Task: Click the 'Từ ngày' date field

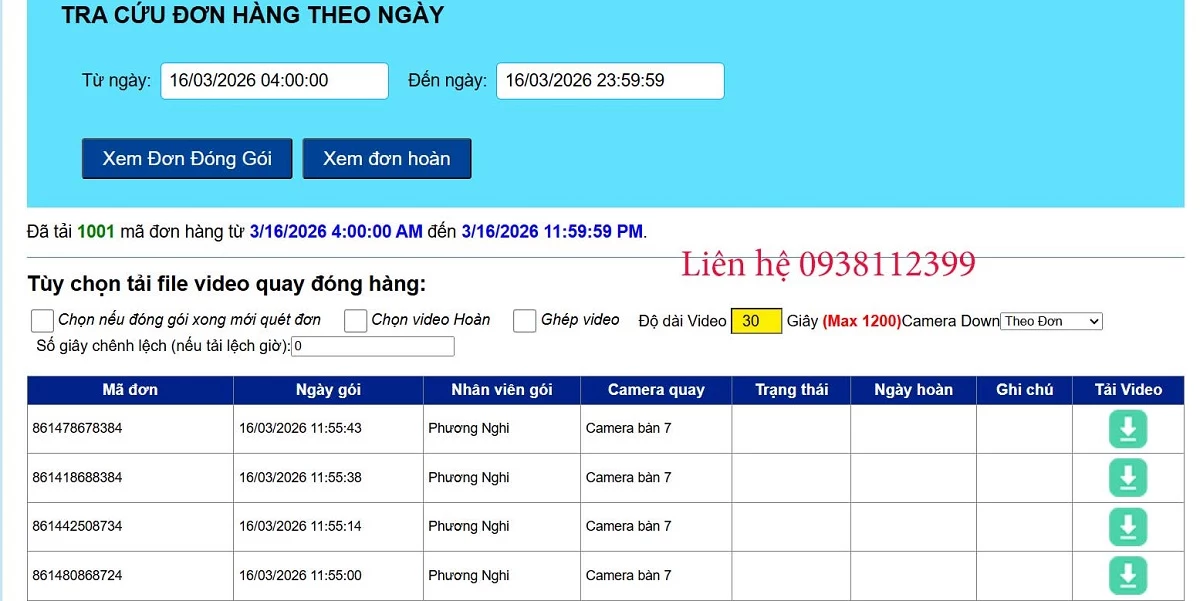Action: pos(274,81)
